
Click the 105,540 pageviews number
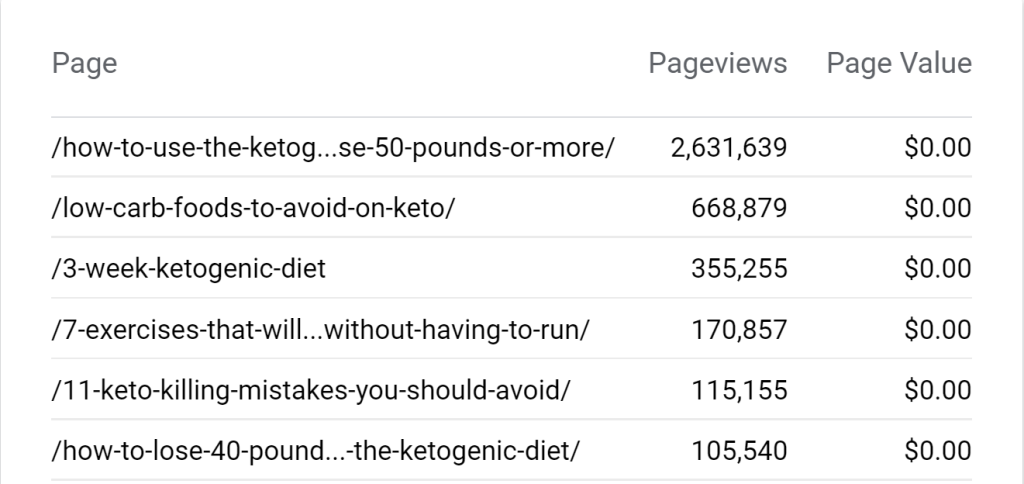739,451
